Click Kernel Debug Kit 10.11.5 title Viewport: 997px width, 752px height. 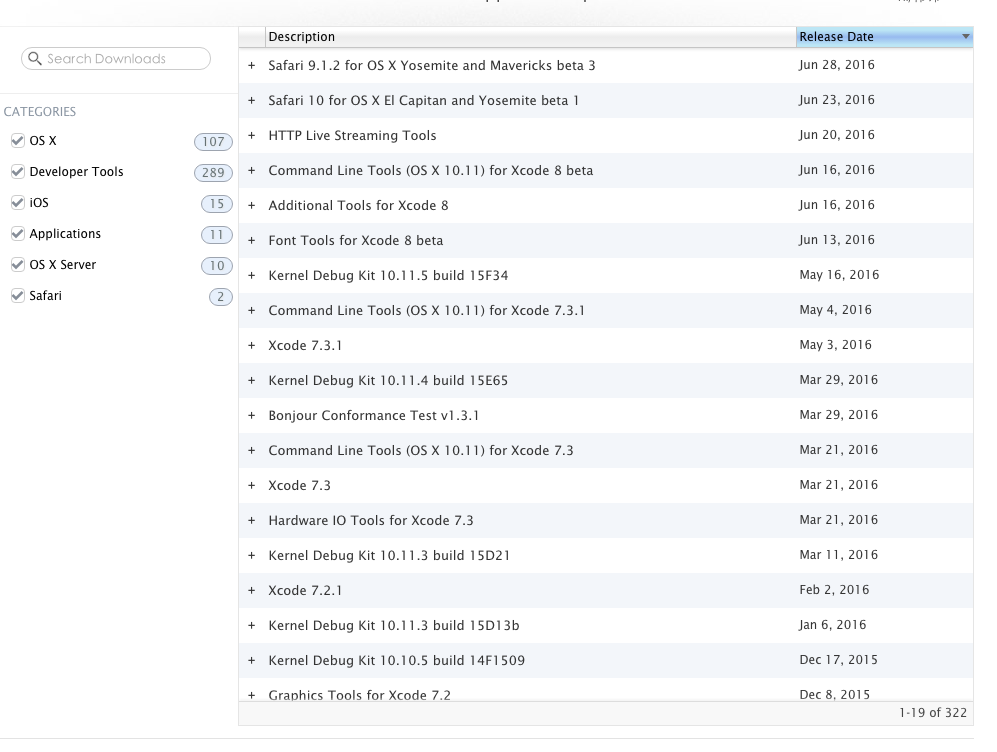[388, 275]
